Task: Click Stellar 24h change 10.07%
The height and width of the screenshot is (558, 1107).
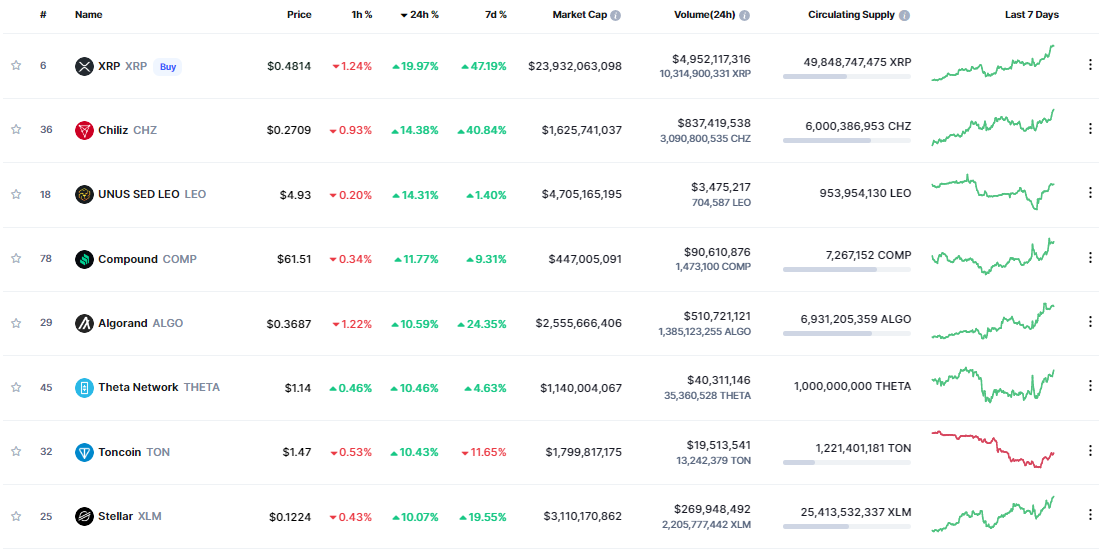Action: [x=414, y=517]
